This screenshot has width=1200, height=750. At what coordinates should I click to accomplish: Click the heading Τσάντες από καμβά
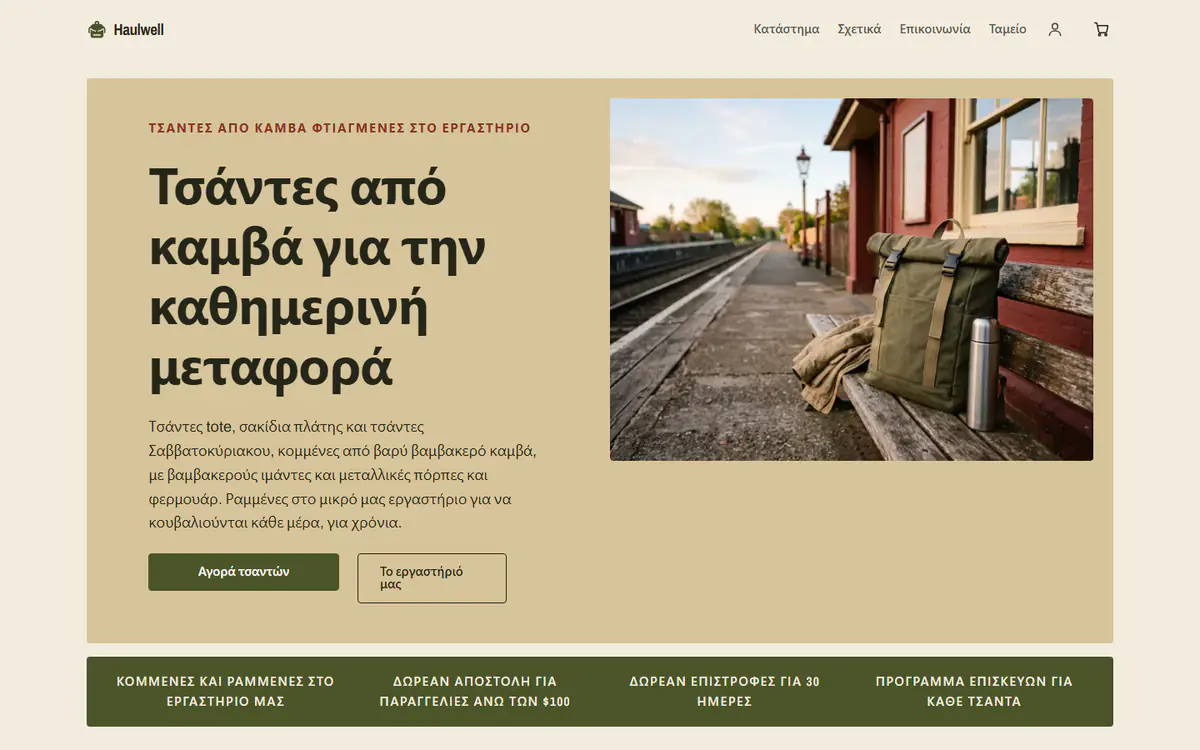(318, 278)
